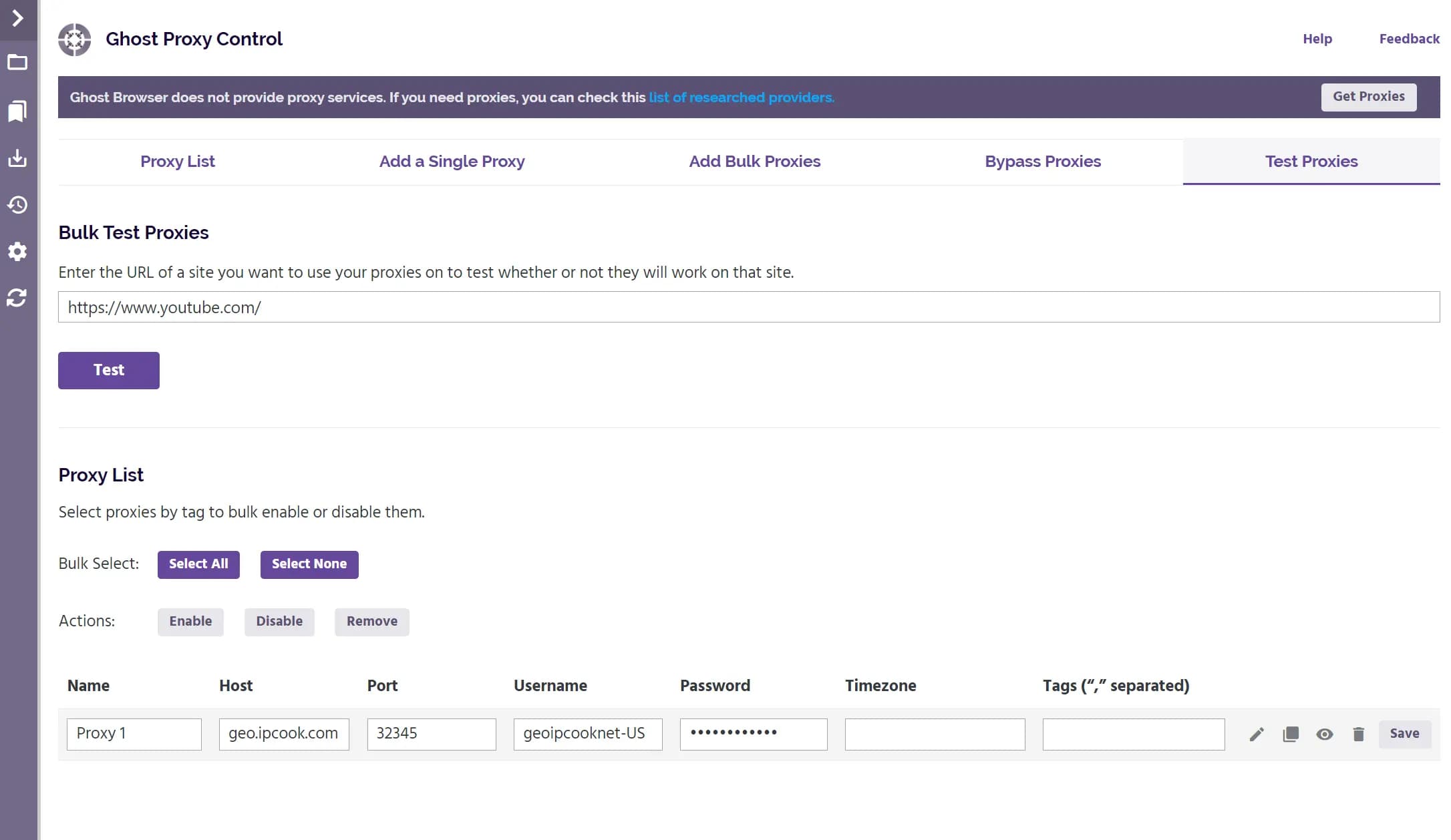Open the Add Bulk Proxies tab
This screenshot has width=1451, height=840.
tap(754, 162)
